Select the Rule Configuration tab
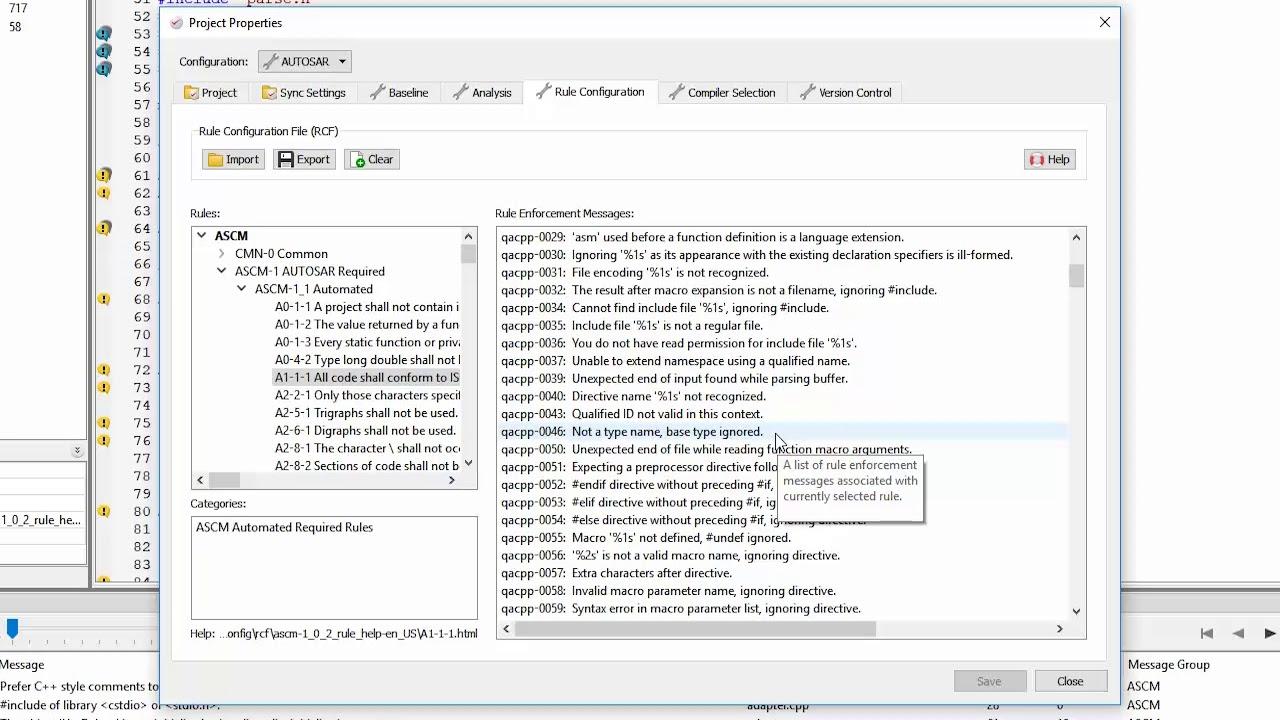Screen dimensions: 1280x720 [x=590, y=92]
